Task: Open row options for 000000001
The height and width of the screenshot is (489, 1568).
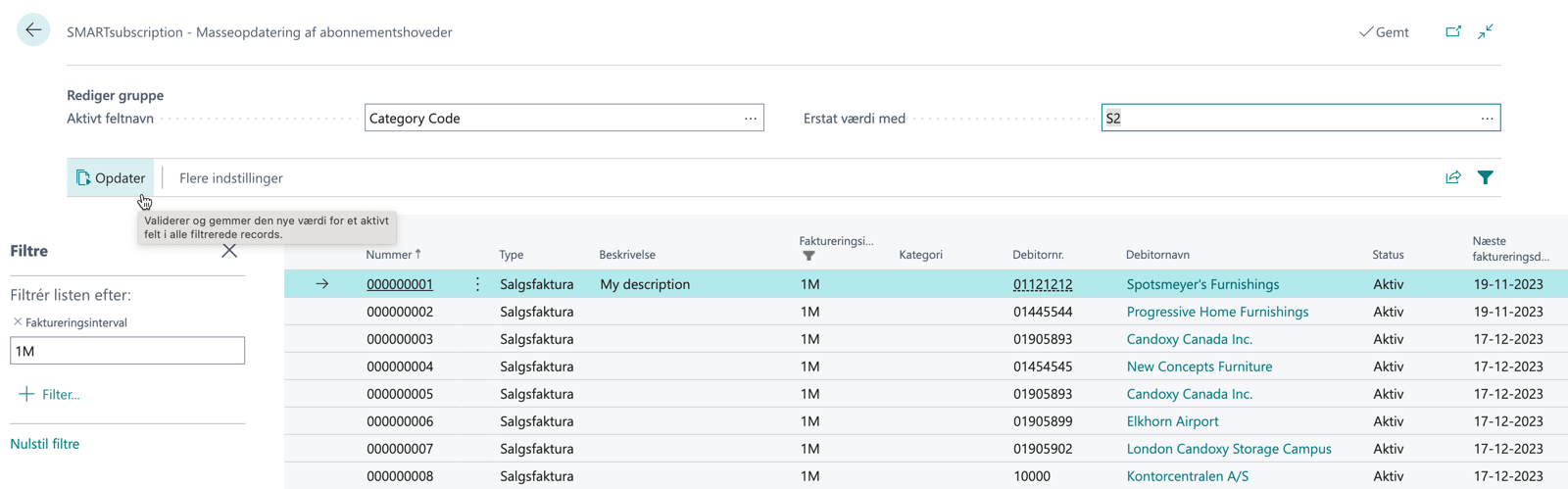Action: pyautogui.click(x=477, y=284)
